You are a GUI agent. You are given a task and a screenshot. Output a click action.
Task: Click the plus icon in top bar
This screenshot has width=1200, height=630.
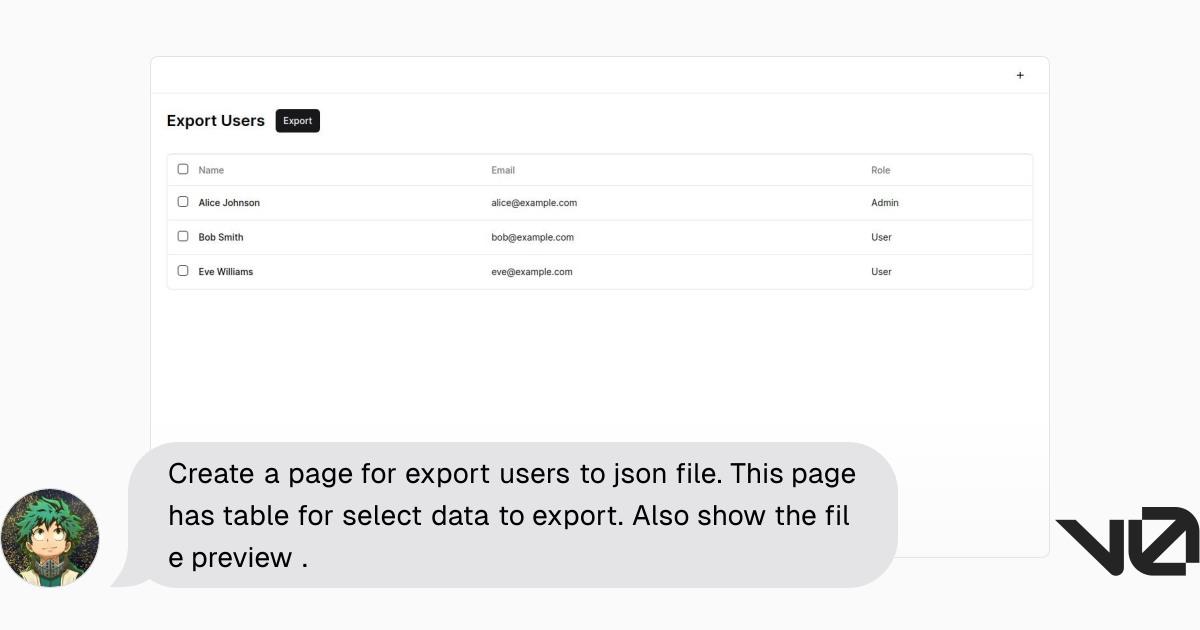(1020, 75)
